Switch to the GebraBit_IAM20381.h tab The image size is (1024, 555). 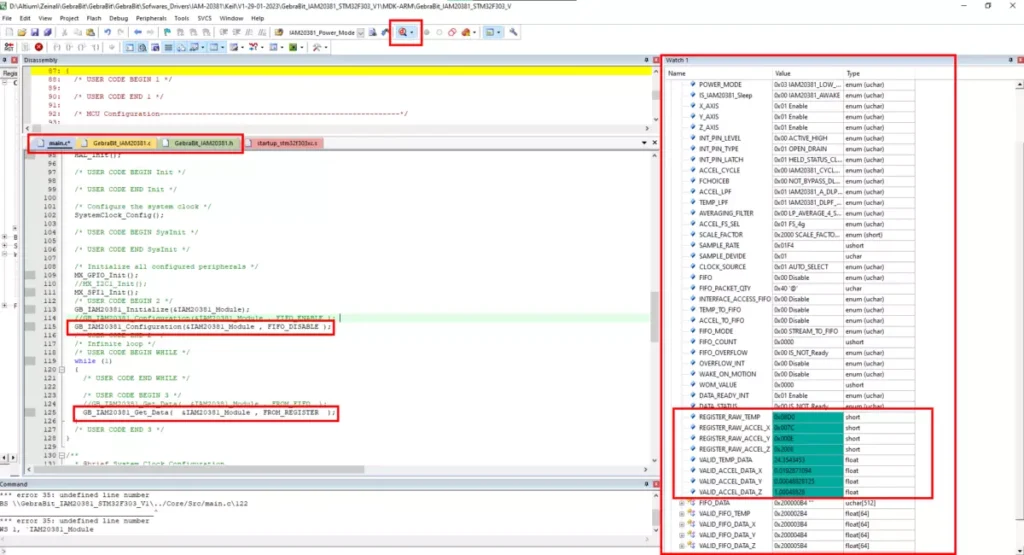[x=202, y=143]
